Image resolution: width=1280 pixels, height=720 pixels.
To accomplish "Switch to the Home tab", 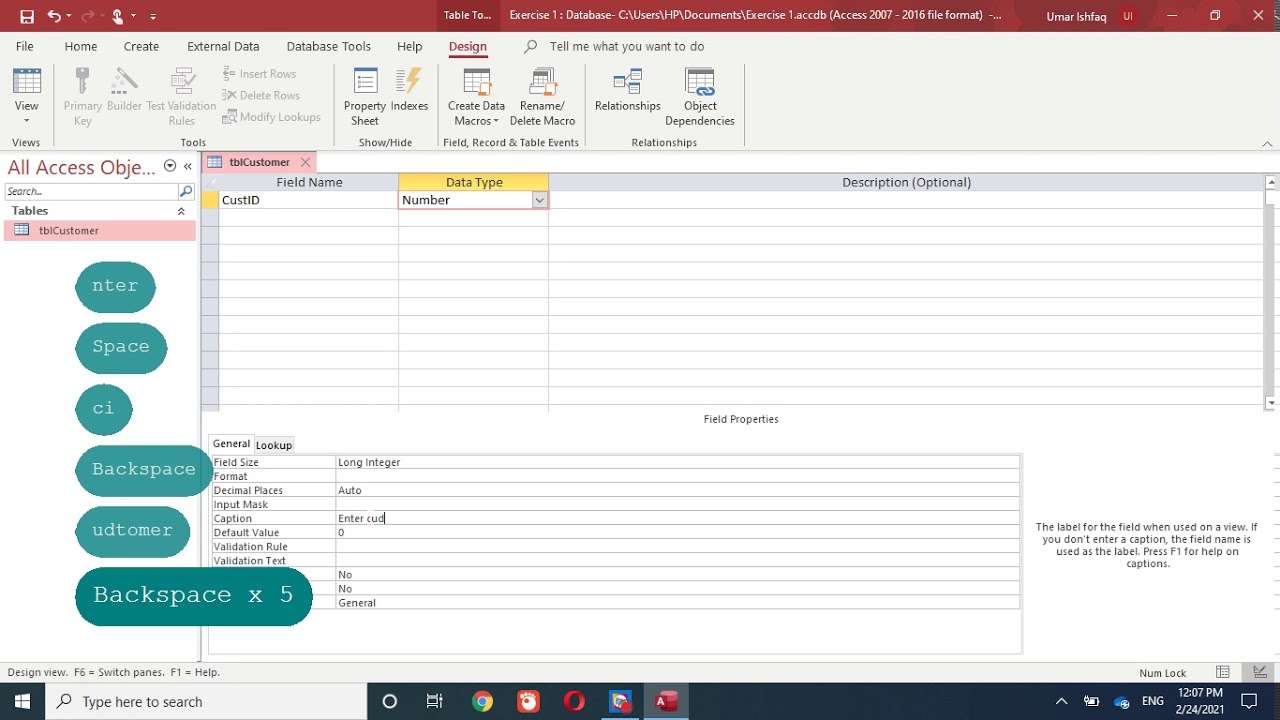I will 81,46.
